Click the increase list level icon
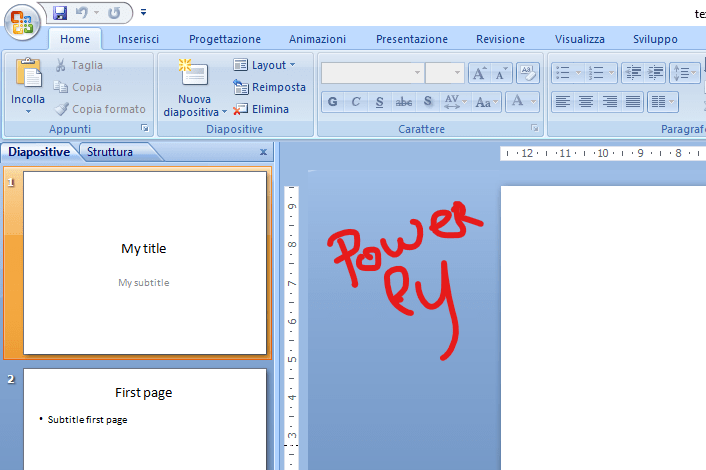Screen dimensions: 706x470 [x=655, y=73]
